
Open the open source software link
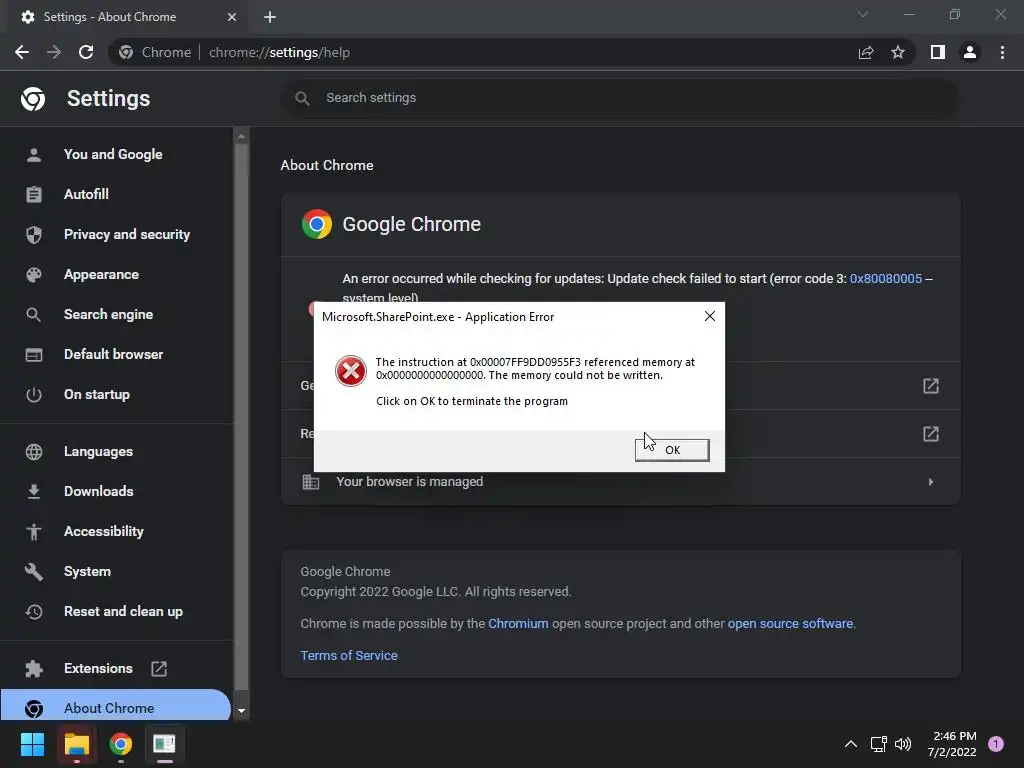[790, 624]
